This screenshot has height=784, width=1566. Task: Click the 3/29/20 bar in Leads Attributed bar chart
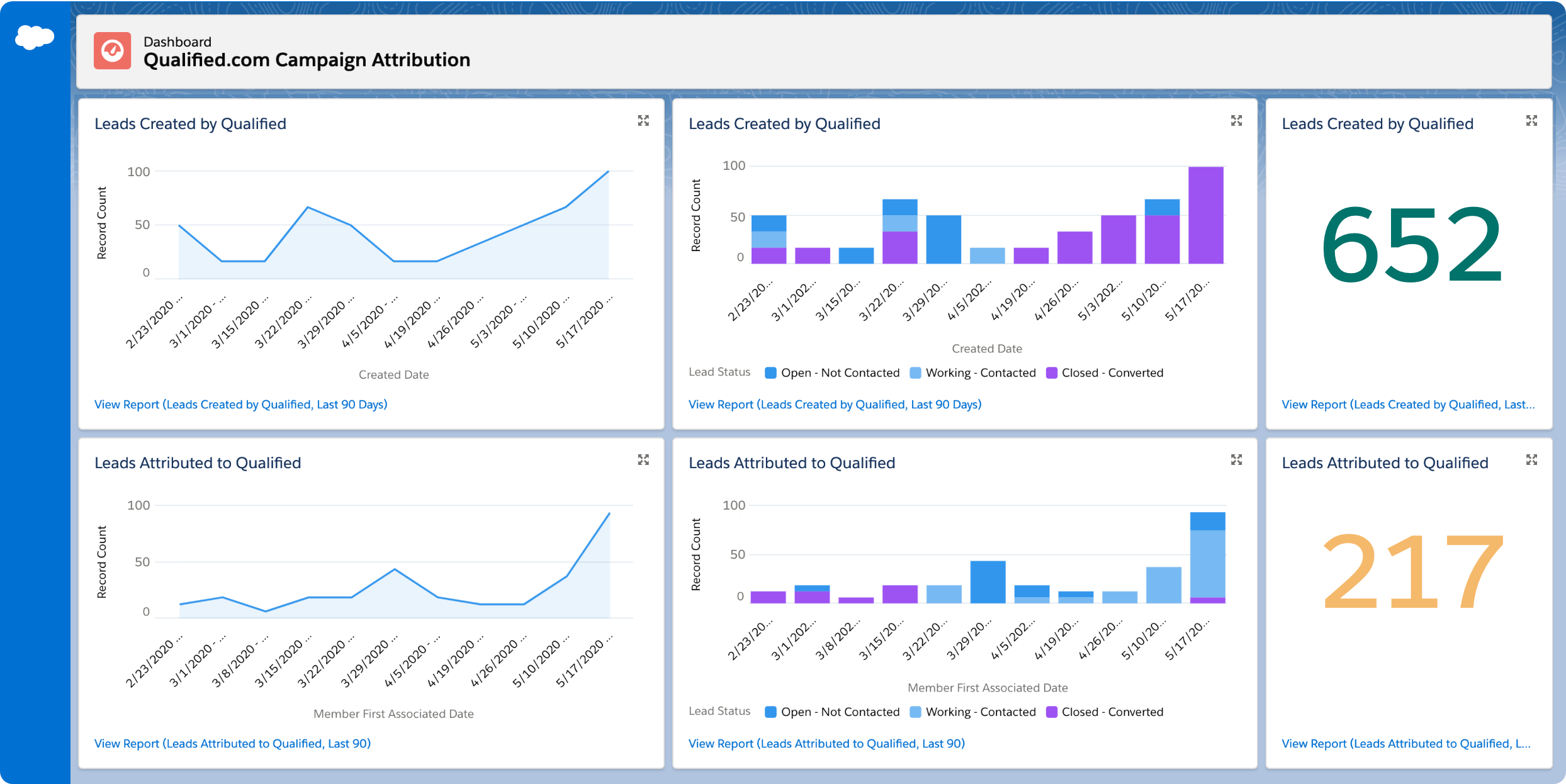[988, 582]
